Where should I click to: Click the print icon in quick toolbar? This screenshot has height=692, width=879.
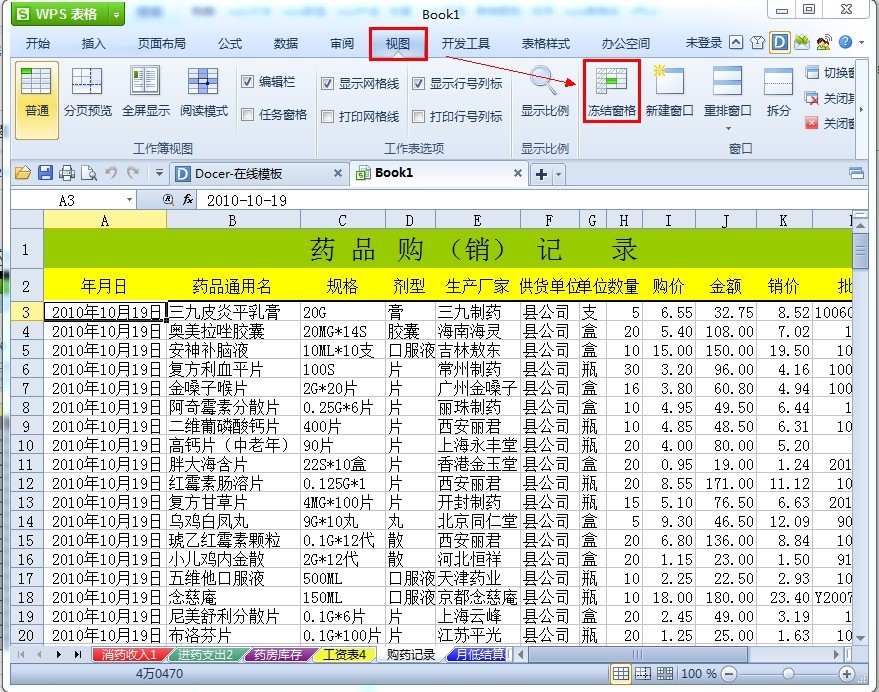click(x=67, y=173)
